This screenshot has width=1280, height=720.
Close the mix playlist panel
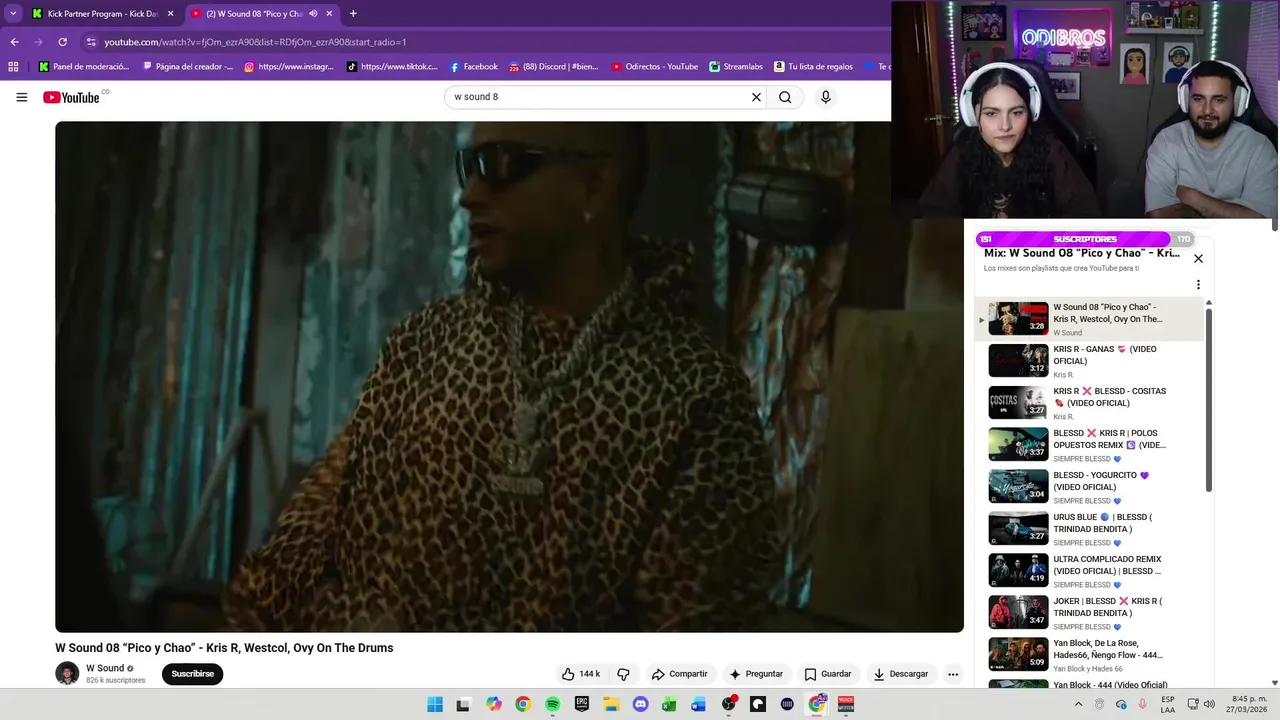point(1198,258)
